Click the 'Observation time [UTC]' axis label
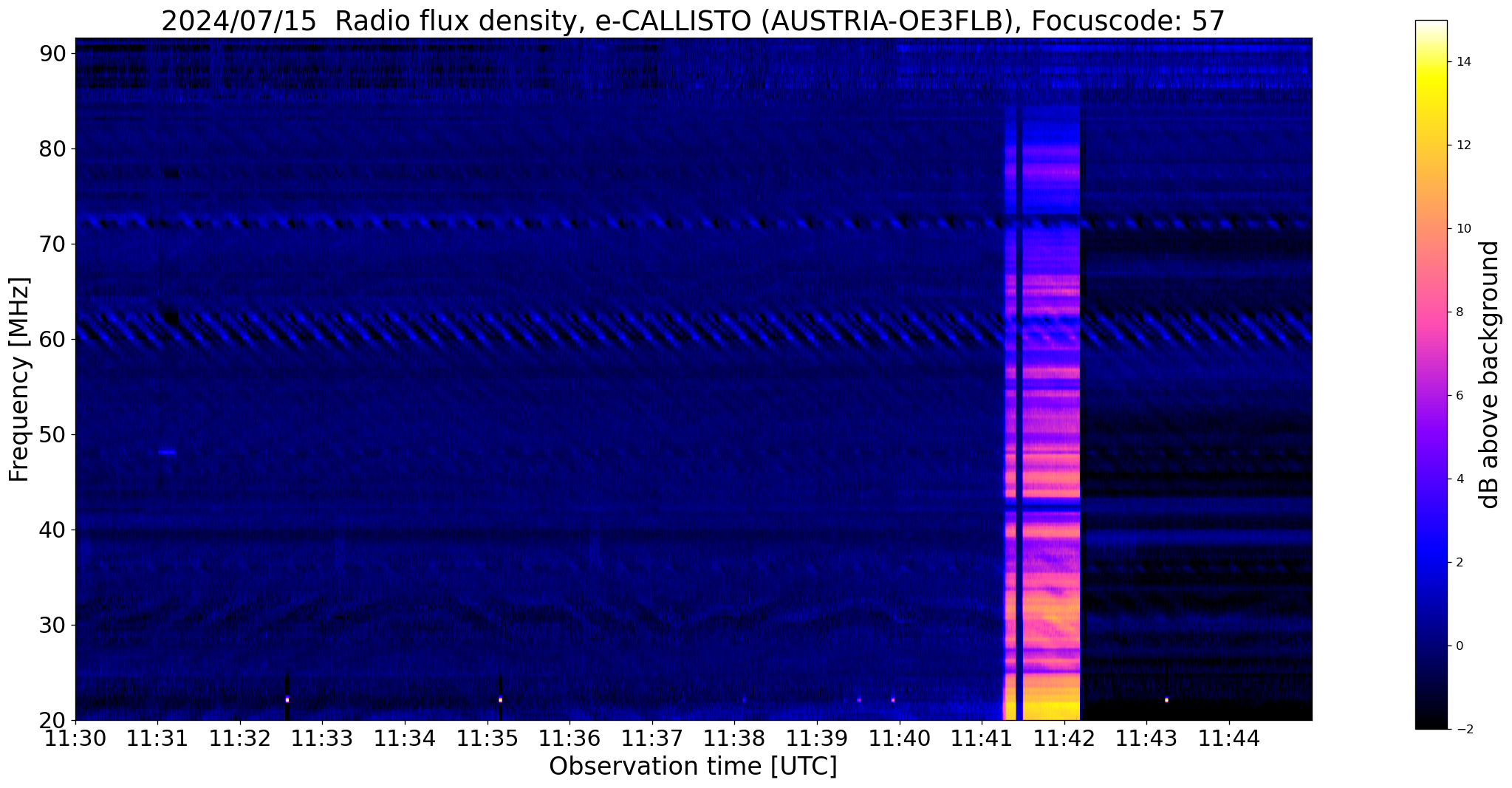 pos(693,767)
